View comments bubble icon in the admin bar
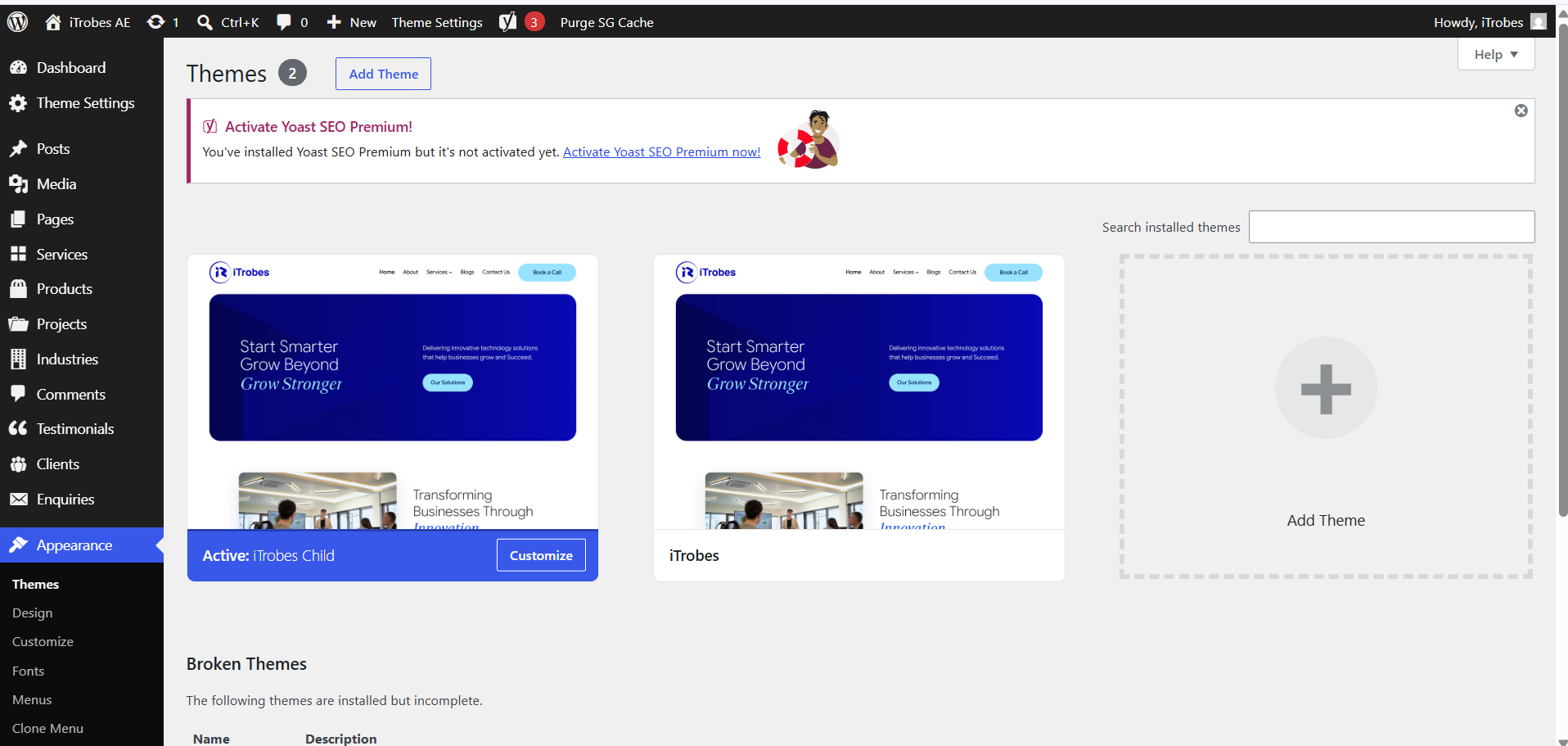 coord(284,22)
